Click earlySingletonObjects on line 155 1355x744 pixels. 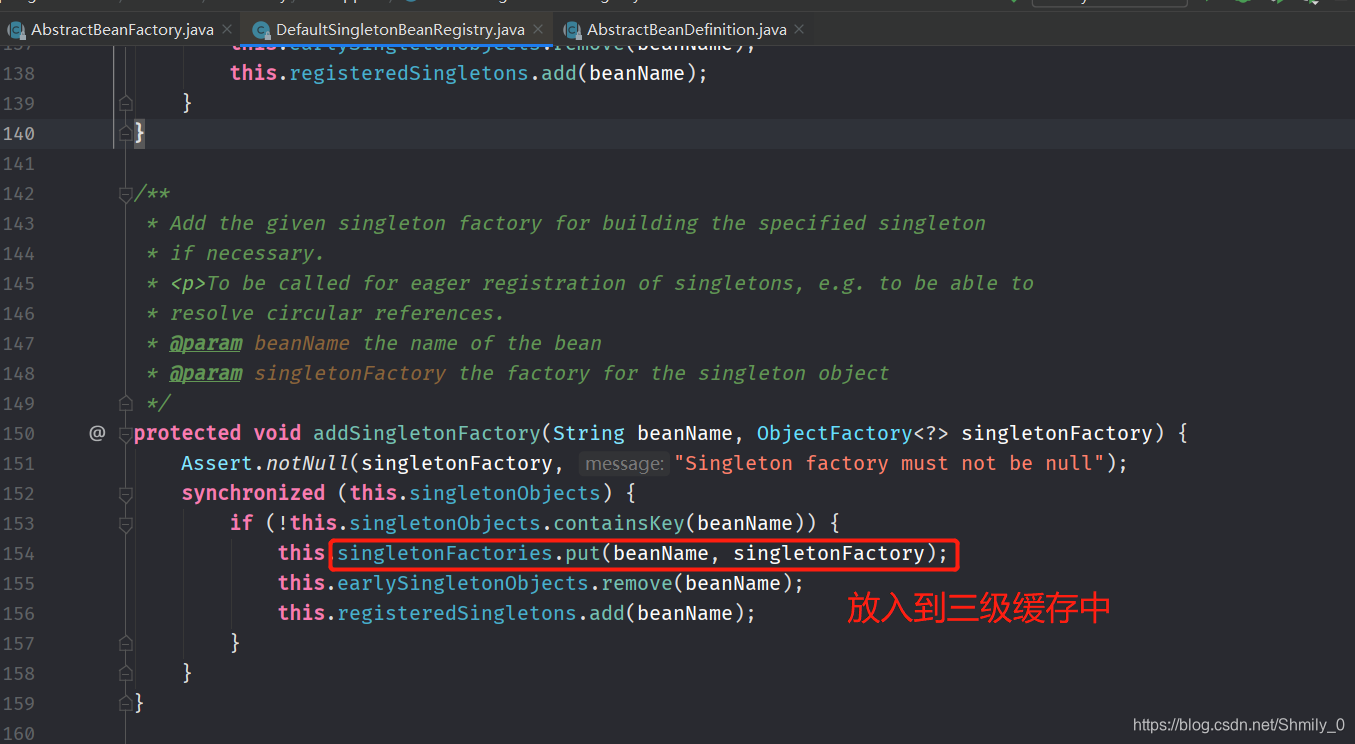(463, 583)
